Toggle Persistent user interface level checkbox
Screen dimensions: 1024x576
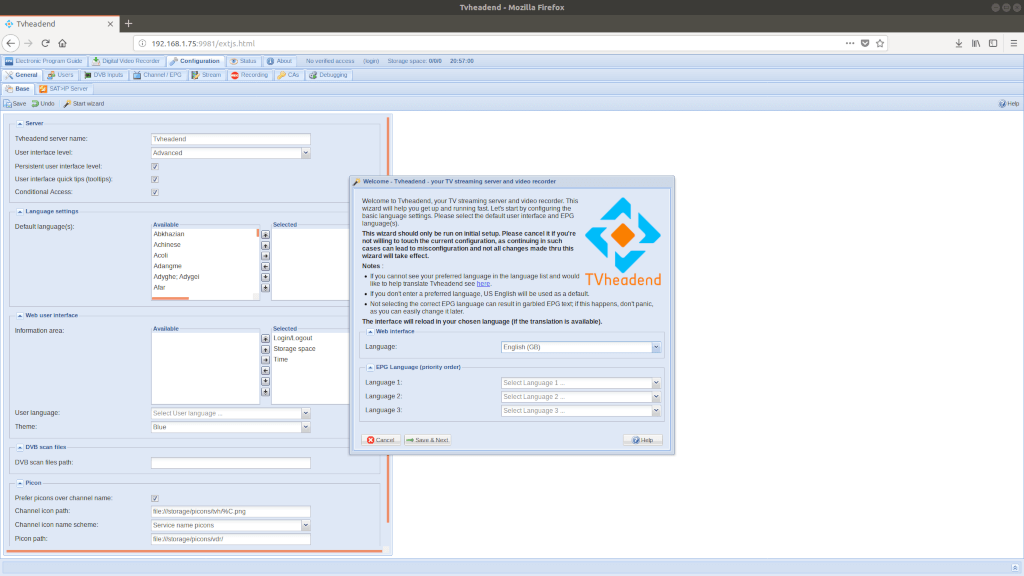click(x=155, y=166)
